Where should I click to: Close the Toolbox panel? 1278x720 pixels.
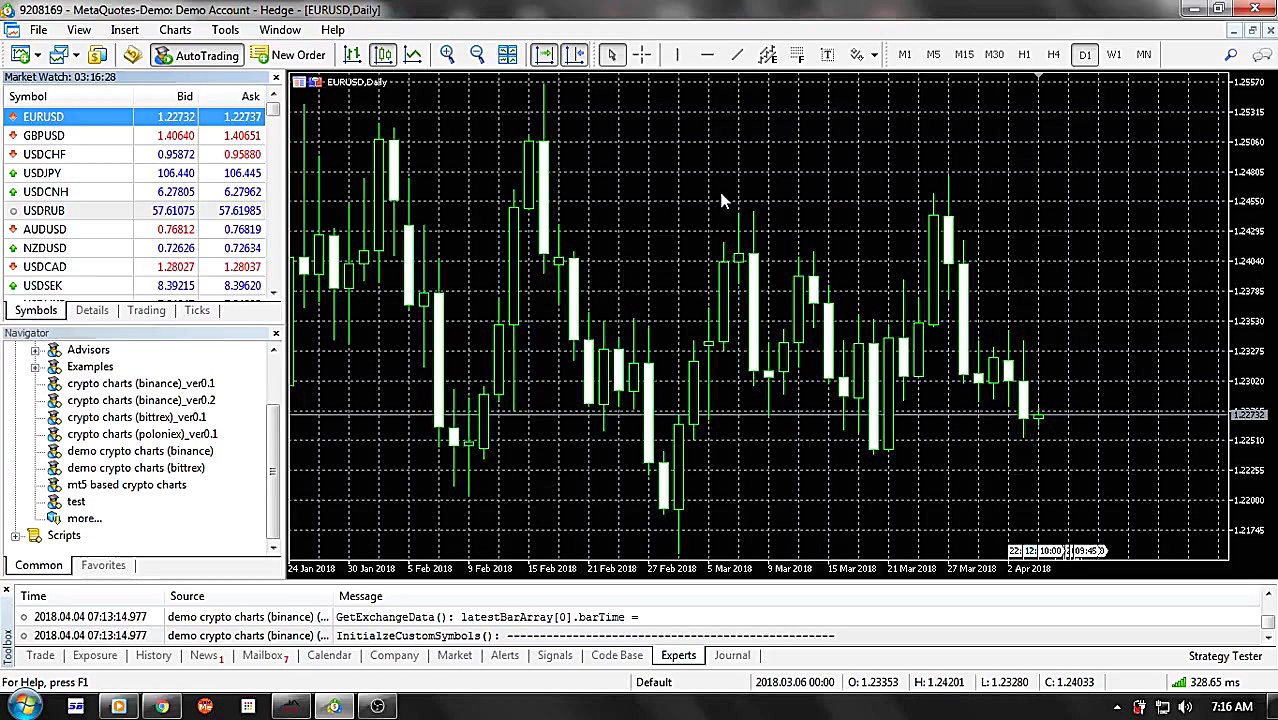click(7, 591)
